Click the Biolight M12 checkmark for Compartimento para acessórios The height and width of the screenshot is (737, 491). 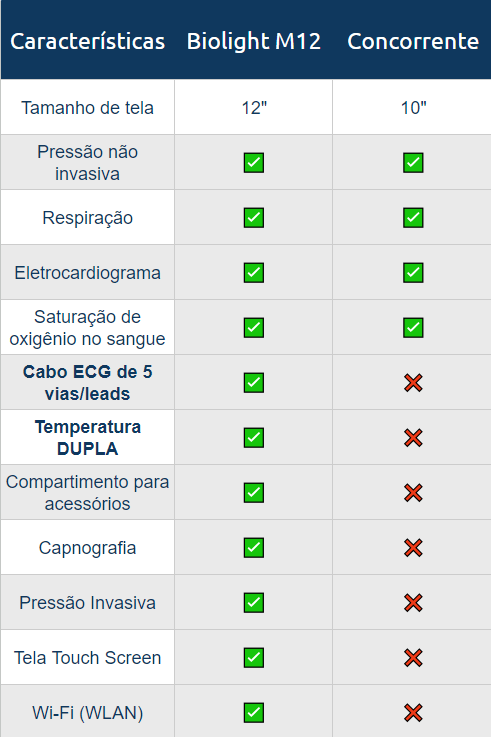254,493
